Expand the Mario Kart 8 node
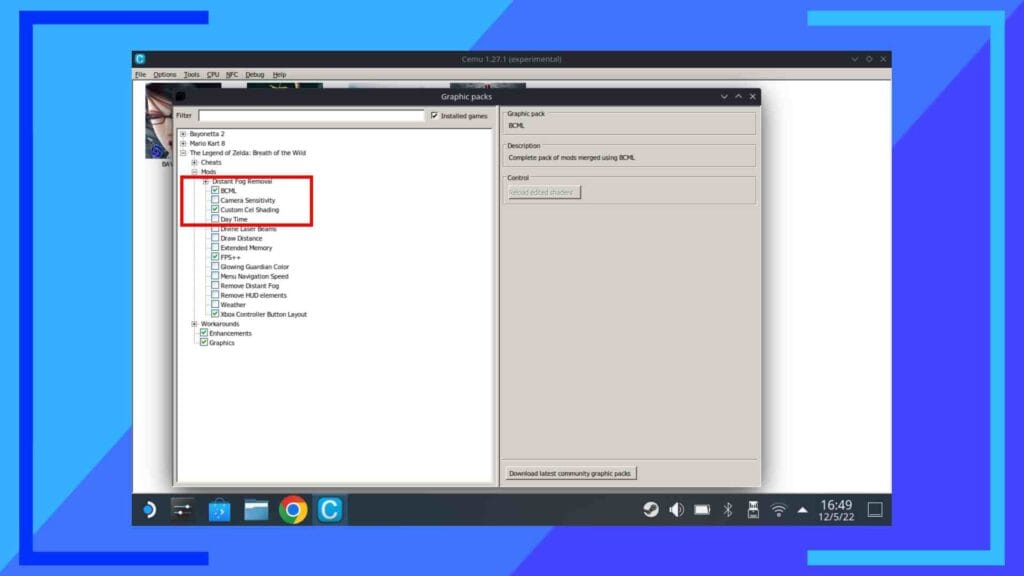 pyautogui.click(x=183, y=143)
